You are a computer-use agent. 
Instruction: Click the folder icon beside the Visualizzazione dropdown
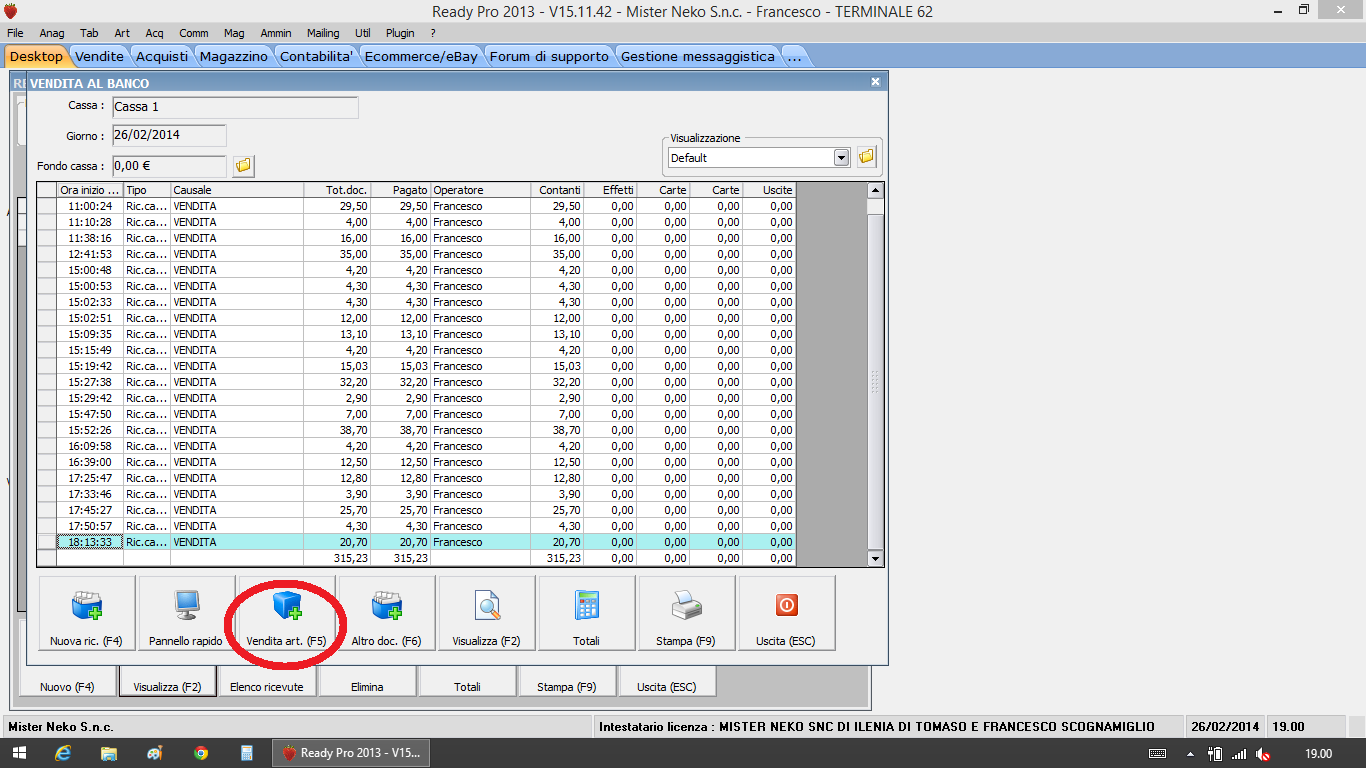click(x=866, y=157)
